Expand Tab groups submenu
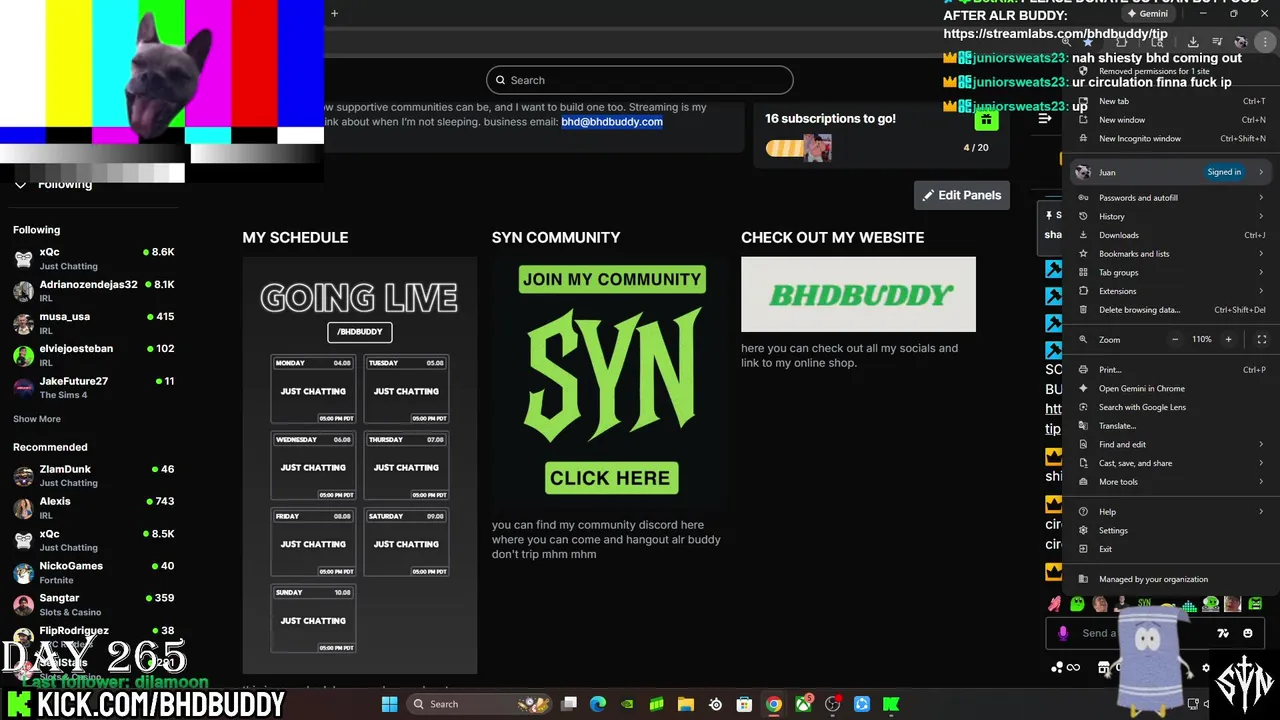Viewport: 1280px width, 720px height. [1170, 272]
